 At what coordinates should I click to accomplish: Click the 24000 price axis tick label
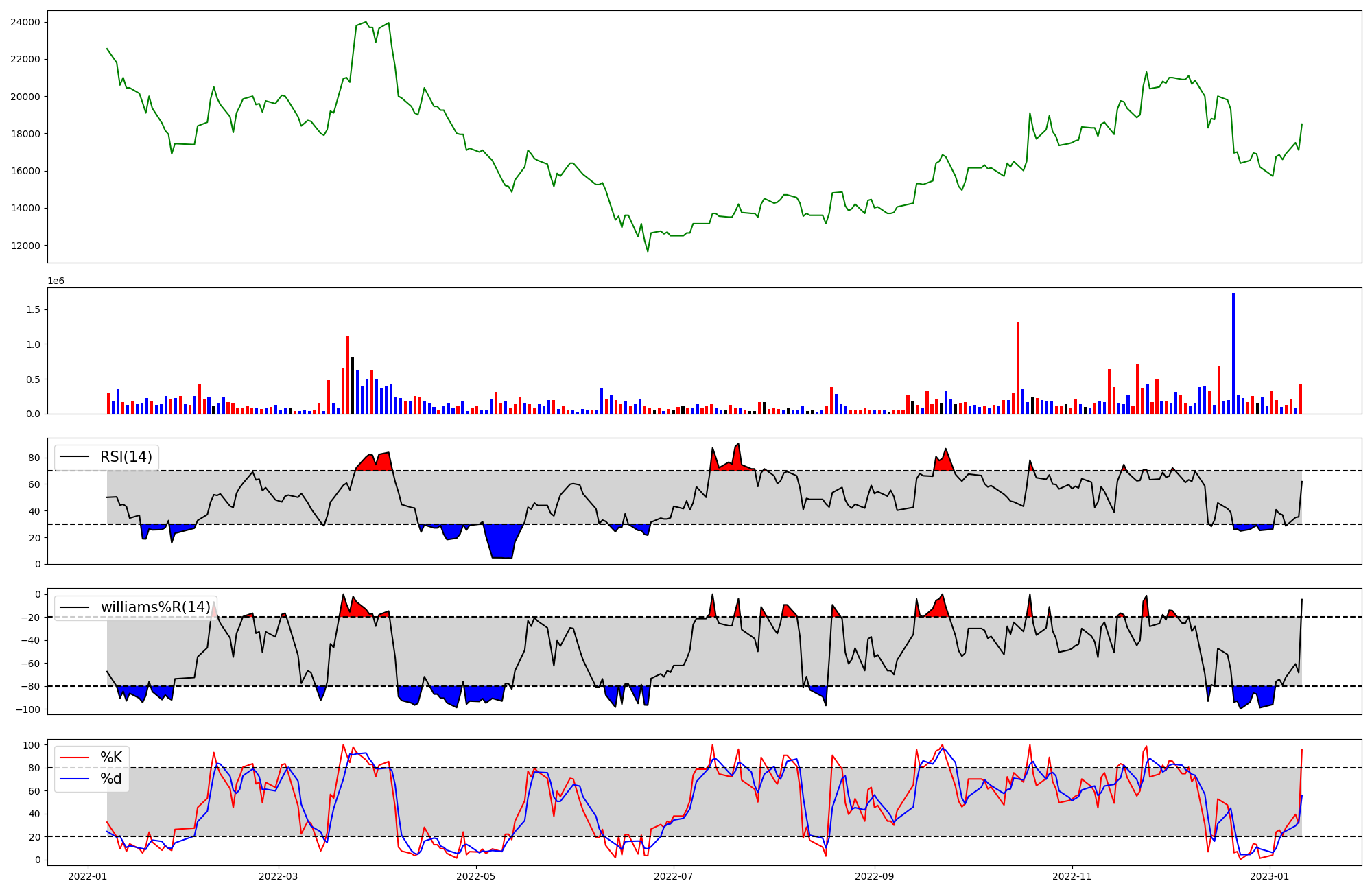pyautogui.click(x=25, y=22)
